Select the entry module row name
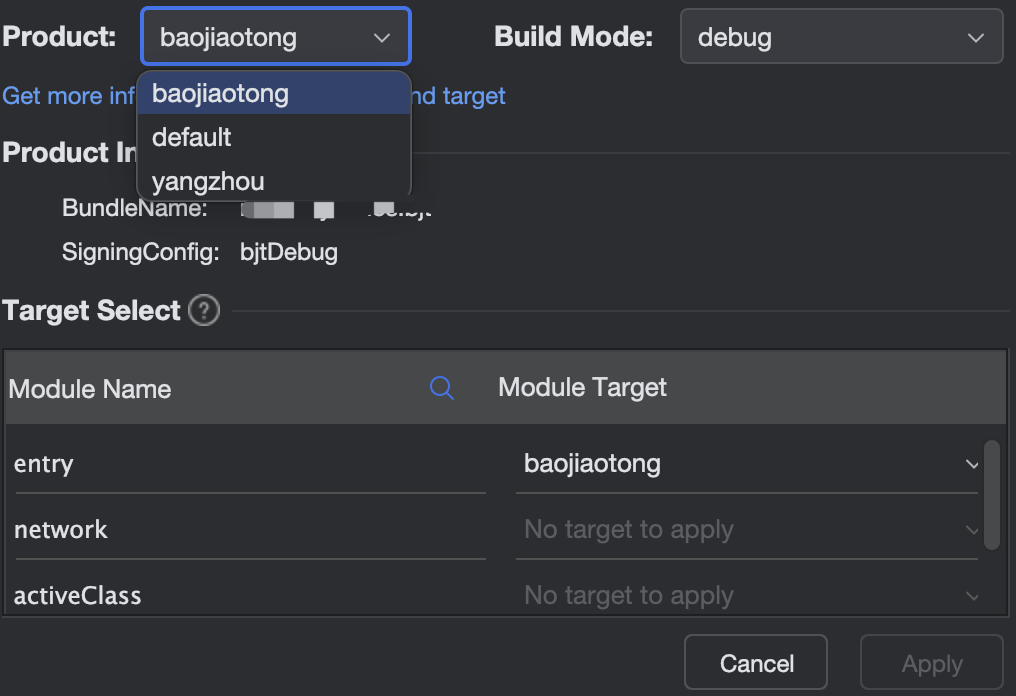The width and height of the screenshot is (1016, 696). (44, 464)
